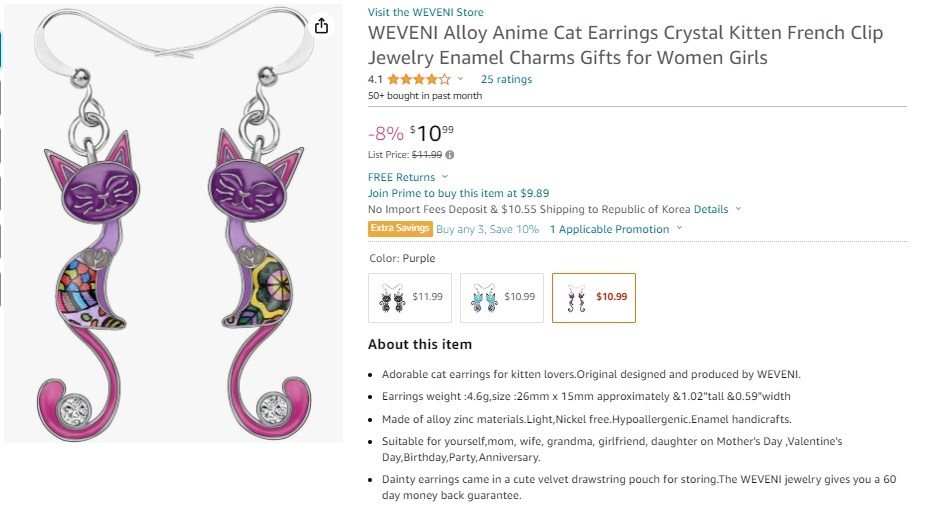
Task: Click the Extra Savings badge
Action: point(400,229)
